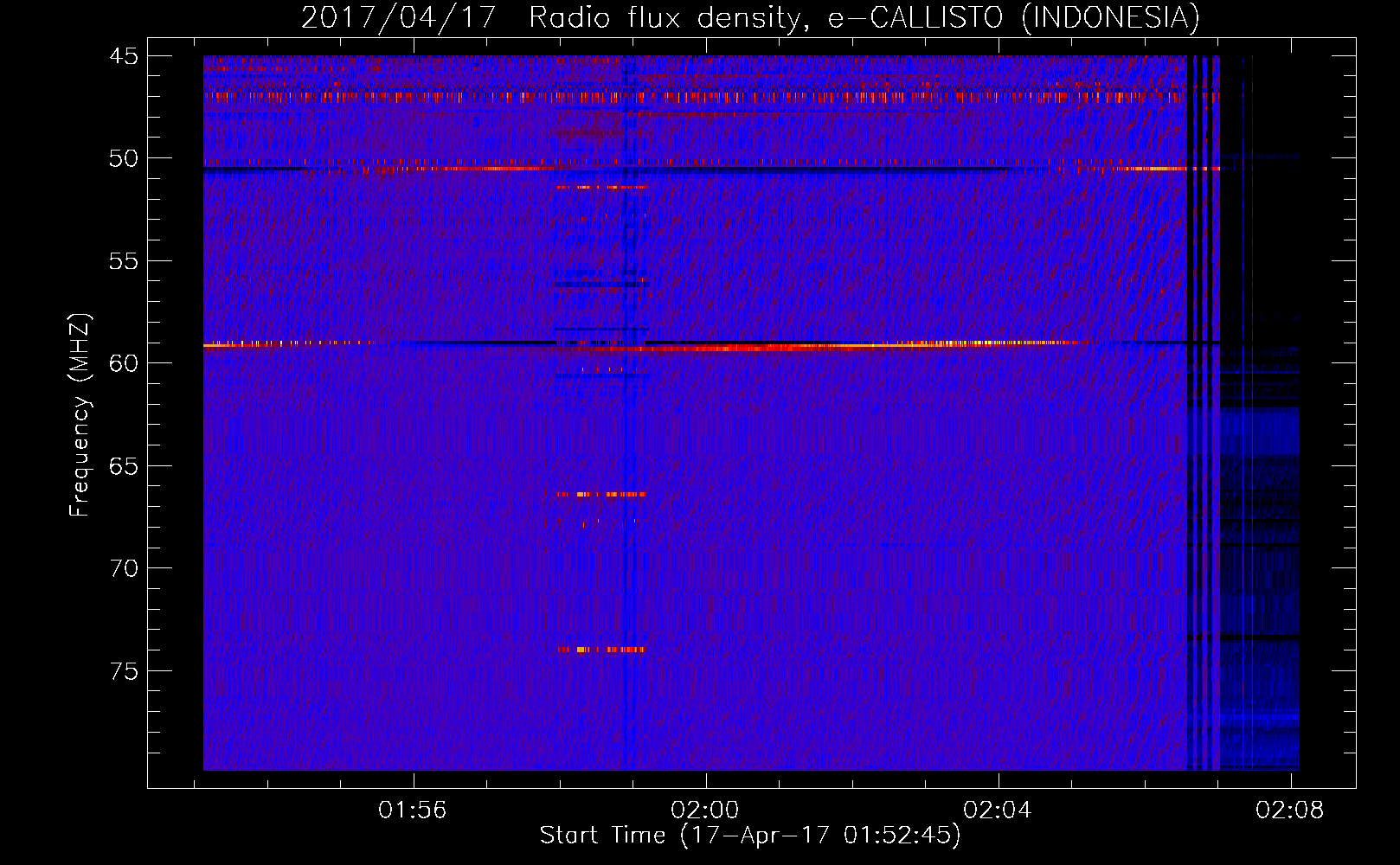Click the orange burst near 66.5 MHz
Viewport: 1400px width, 865px height.
[600, 495]
